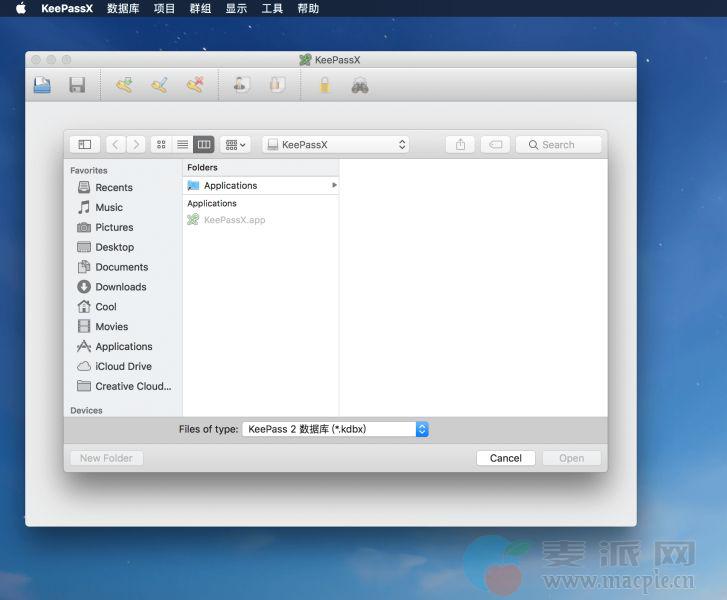The width and height of the screenshot is (727, 600).
Task: Click the save database floppy icon
Action: (77, 86)
